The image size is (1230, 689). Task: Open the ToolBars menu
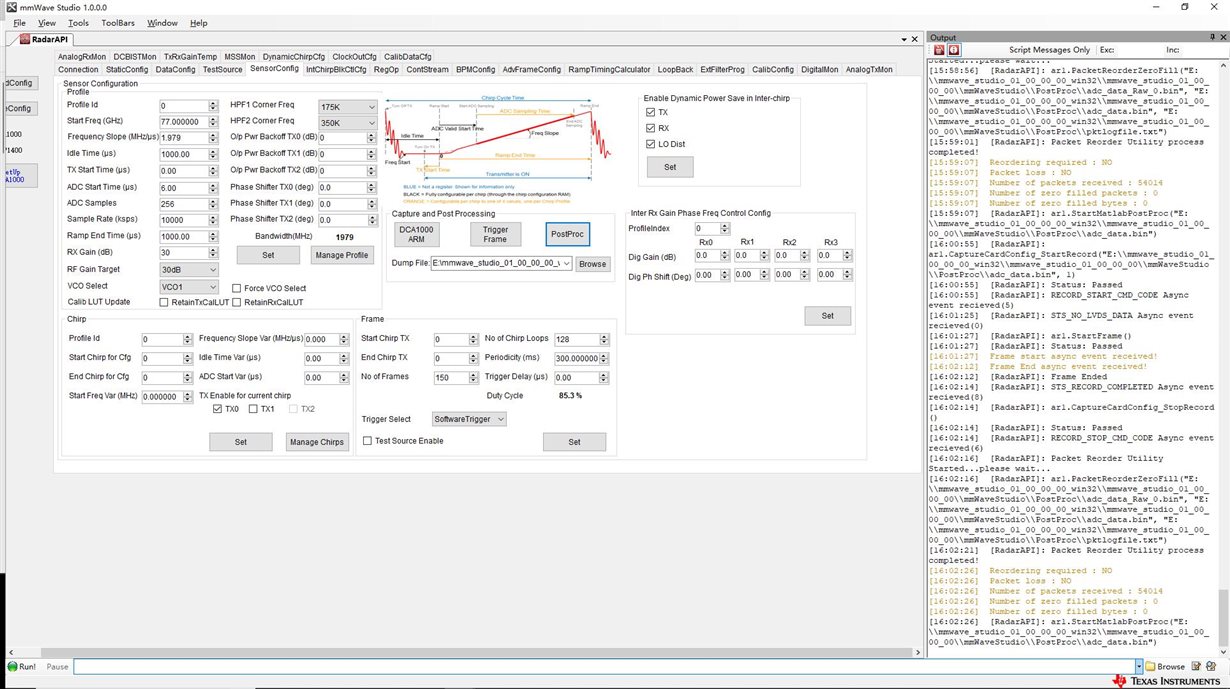[119, 22]
